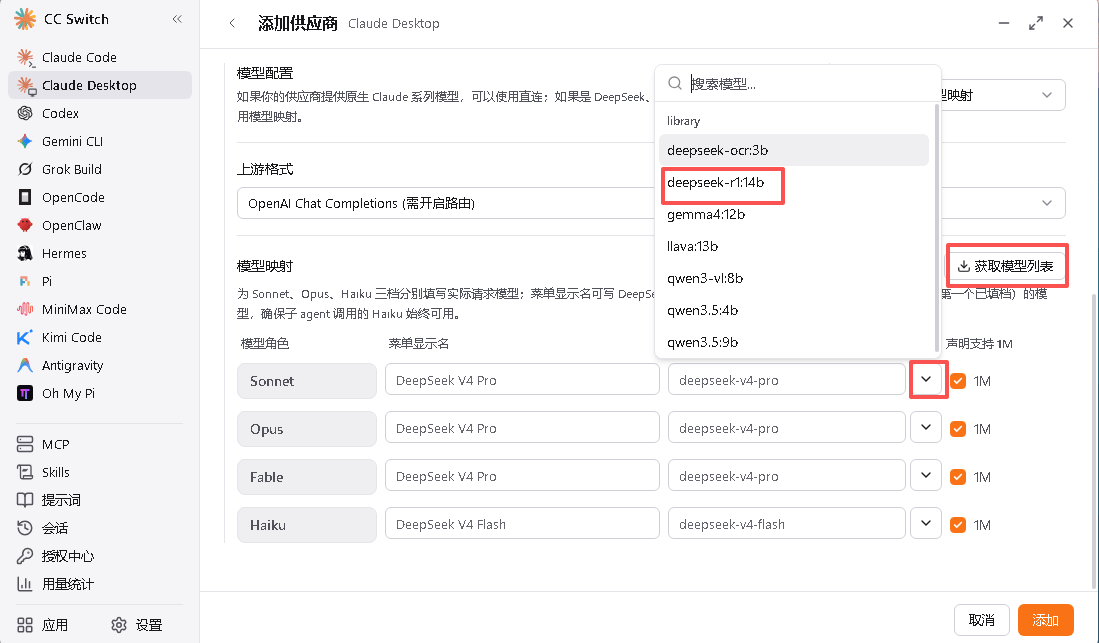The height and width of the screenshot is (643, 1099).
Task: Collapse the sidebar with double-chevron icon
Action: (177, 19)
